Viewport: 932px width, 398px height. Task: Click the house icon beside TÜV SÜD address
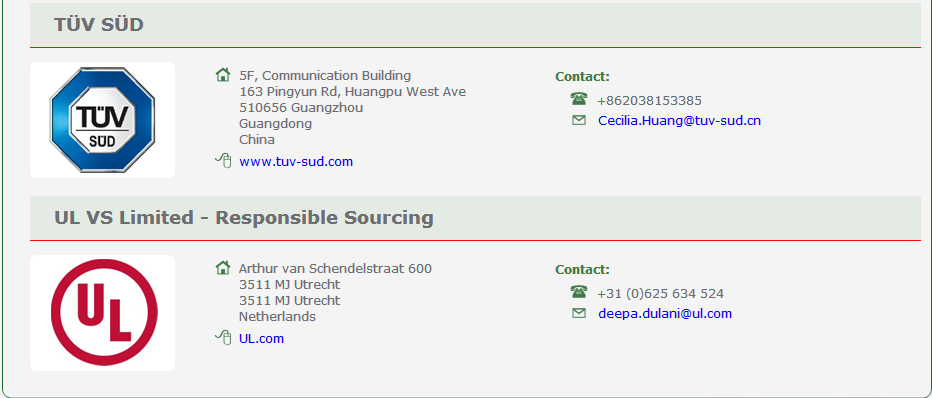223,75
